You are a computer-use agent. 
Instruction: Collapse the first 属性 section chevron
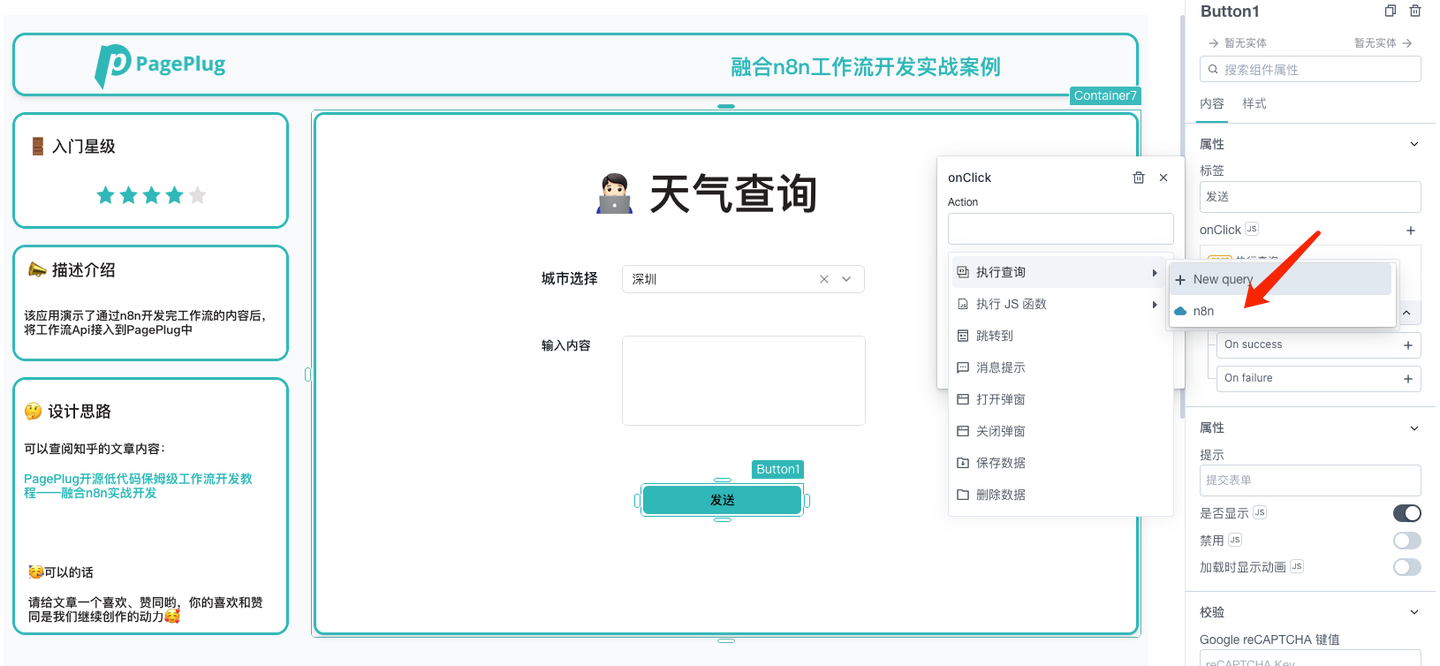1414,144
